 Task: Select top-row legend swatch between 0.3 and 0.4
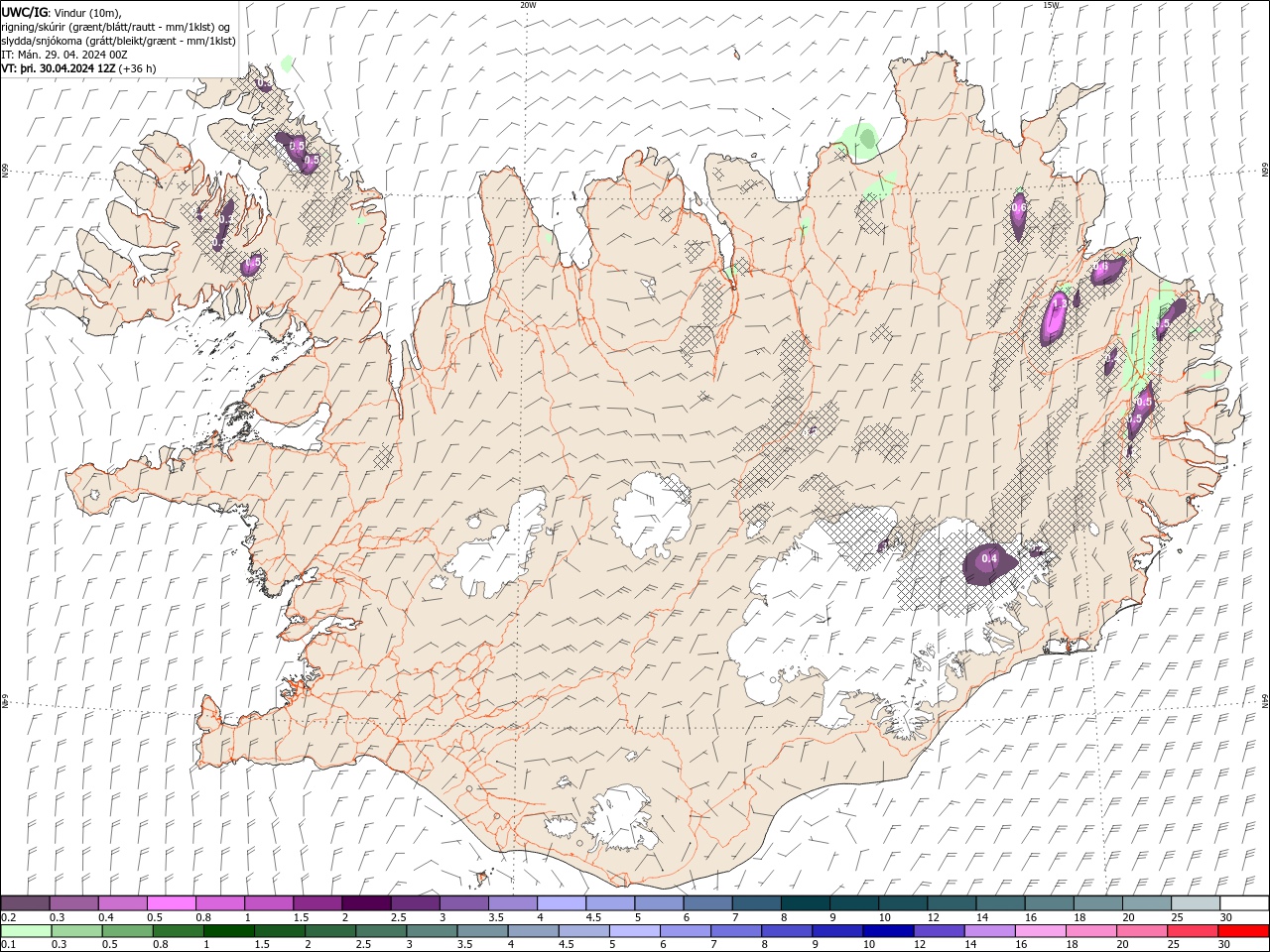click(x=74, y=903)
